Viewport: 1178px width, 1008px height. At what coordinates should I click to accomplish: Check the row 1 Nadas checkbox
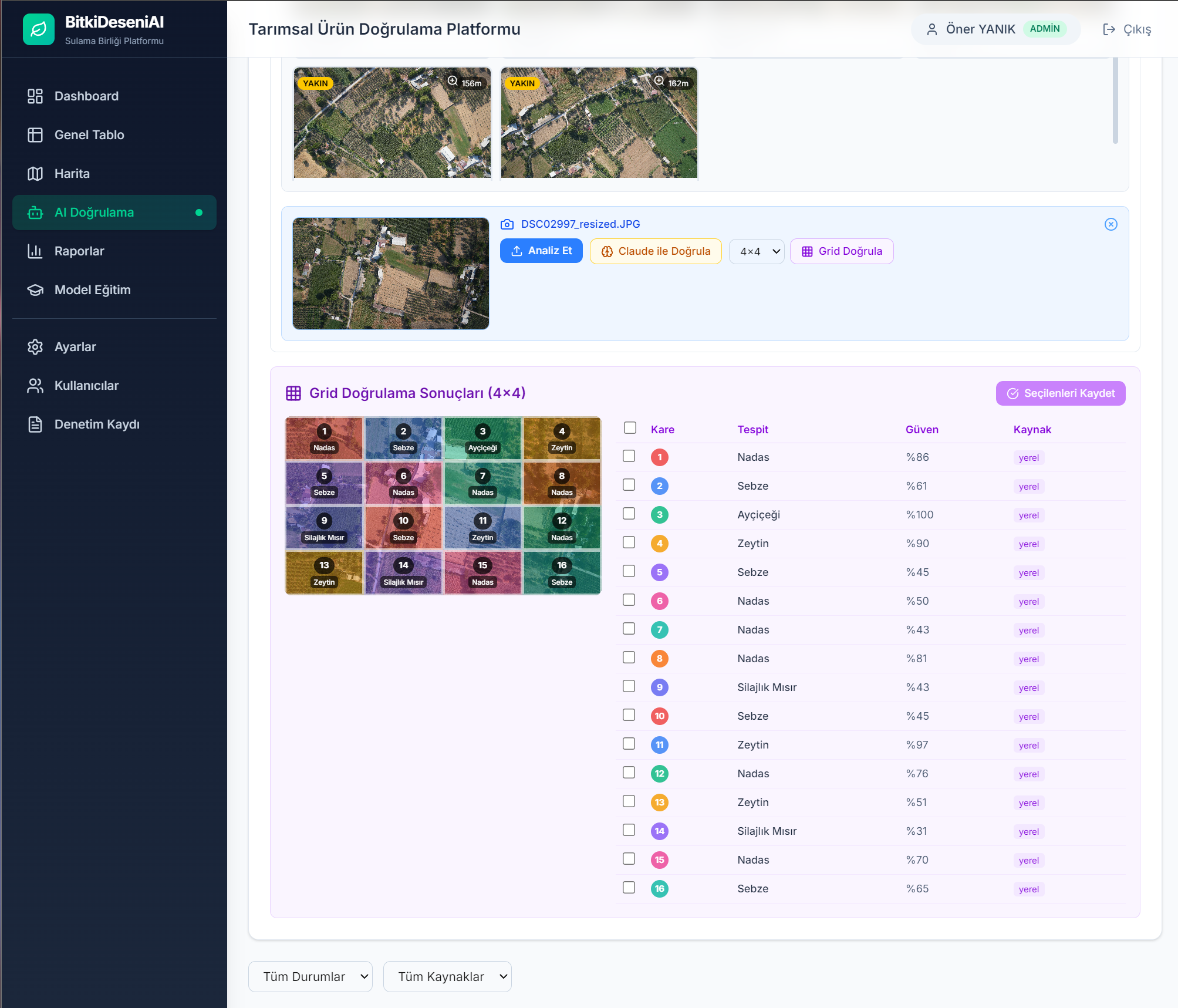coord(629,456)
